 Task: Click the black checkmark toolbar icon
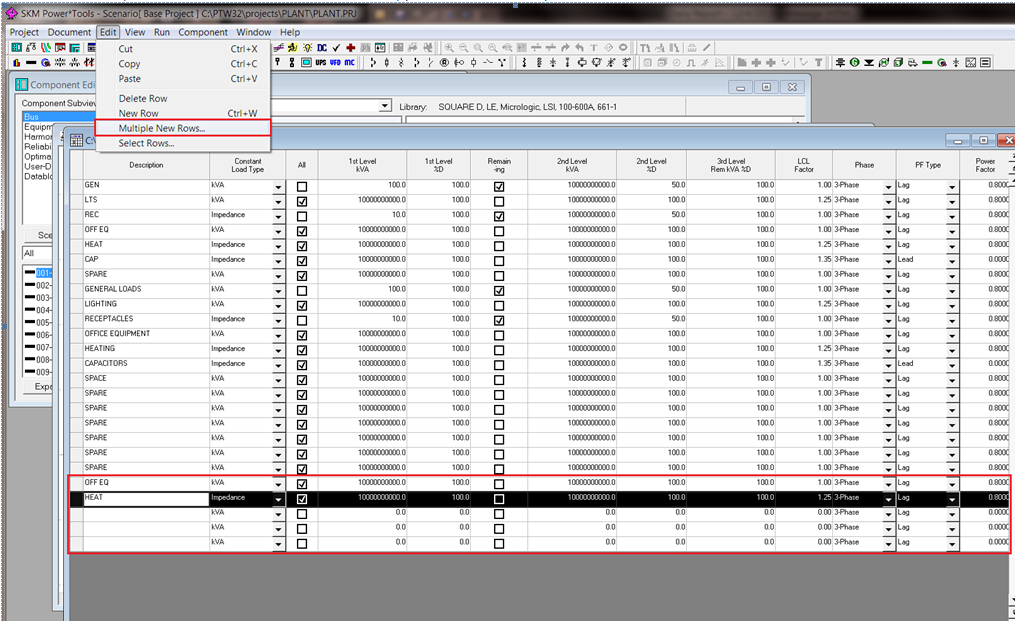336,47
